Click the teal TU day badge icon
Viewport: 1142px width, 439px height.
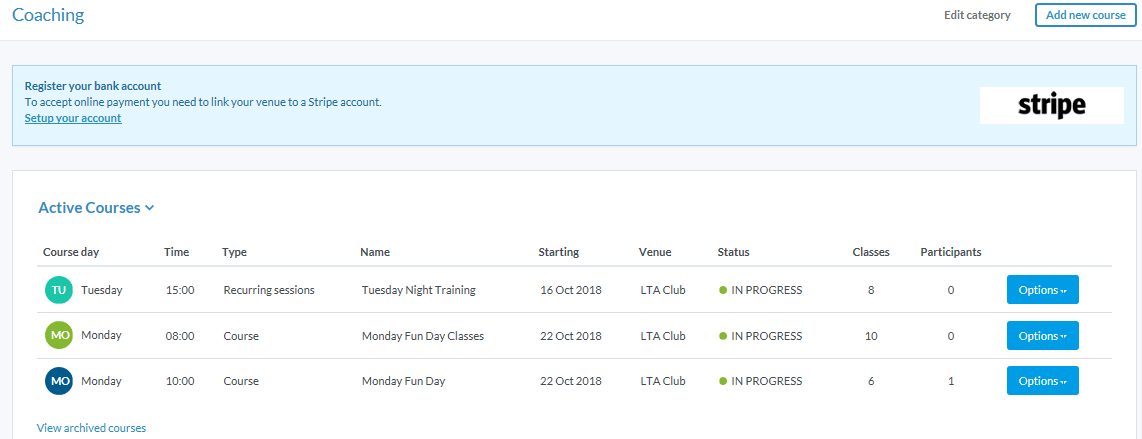pyautogui.click(x=59, y=290)
